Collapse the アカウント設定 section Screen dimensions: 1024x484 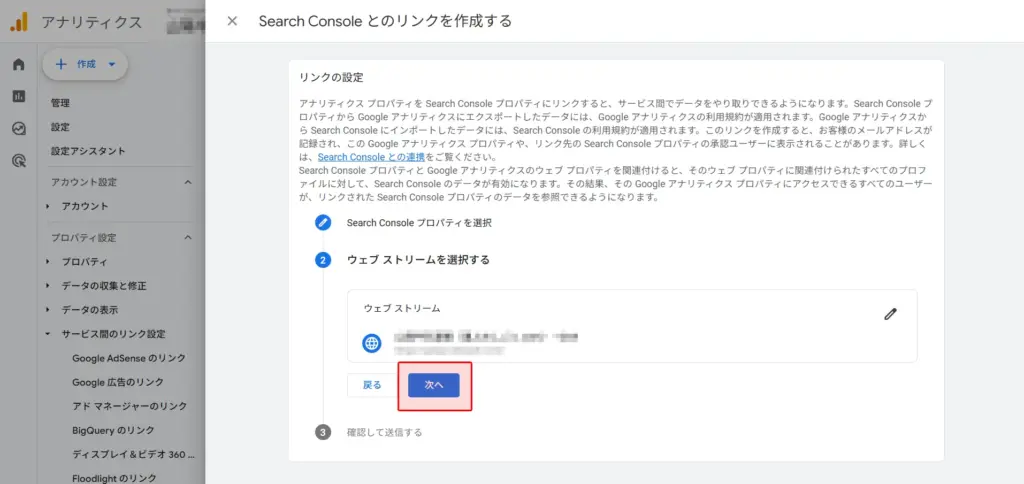tap(188, 182)
